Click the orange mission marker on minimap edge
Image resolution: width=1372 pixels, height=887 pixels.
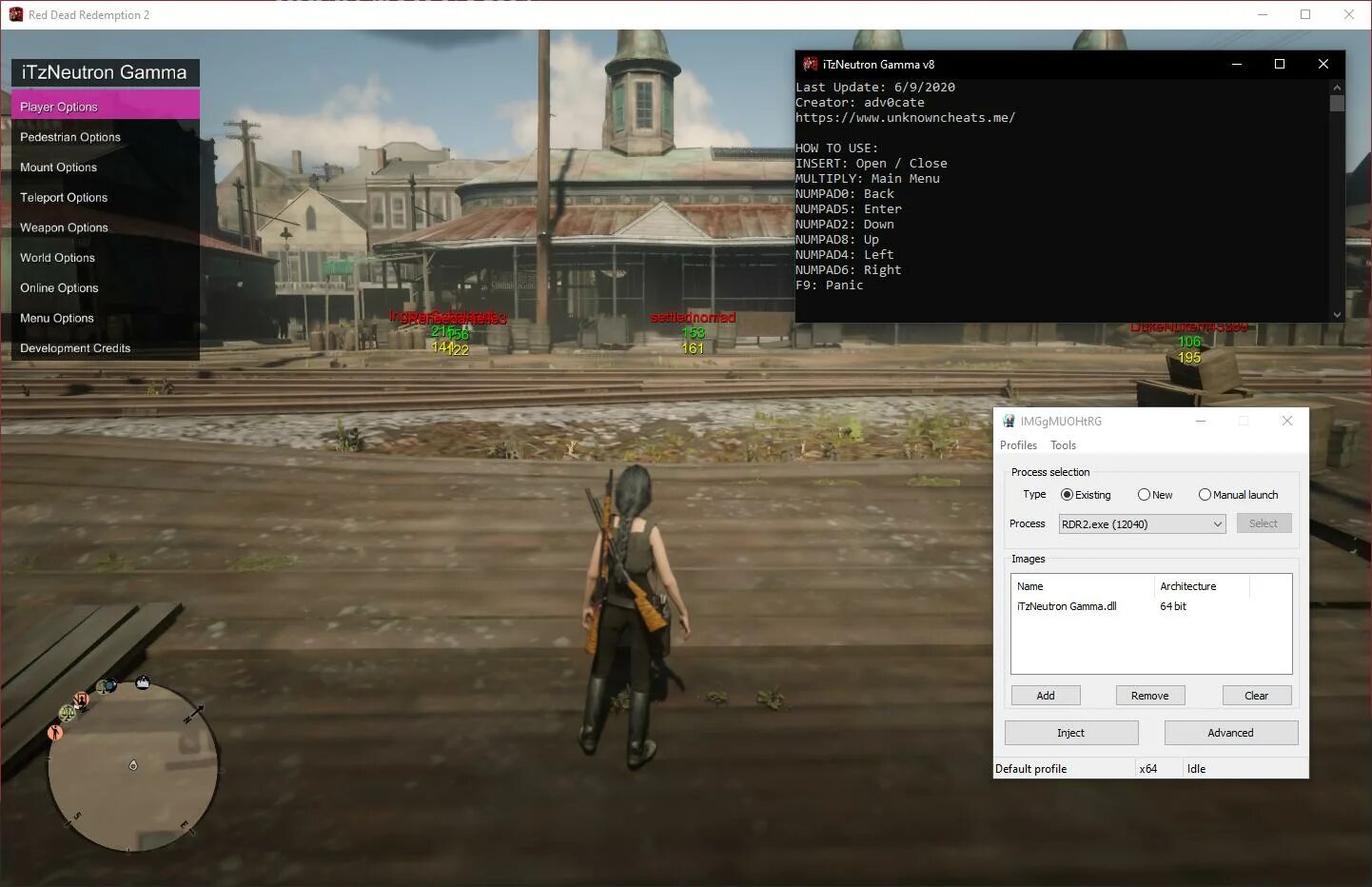[x=55, y=732]
